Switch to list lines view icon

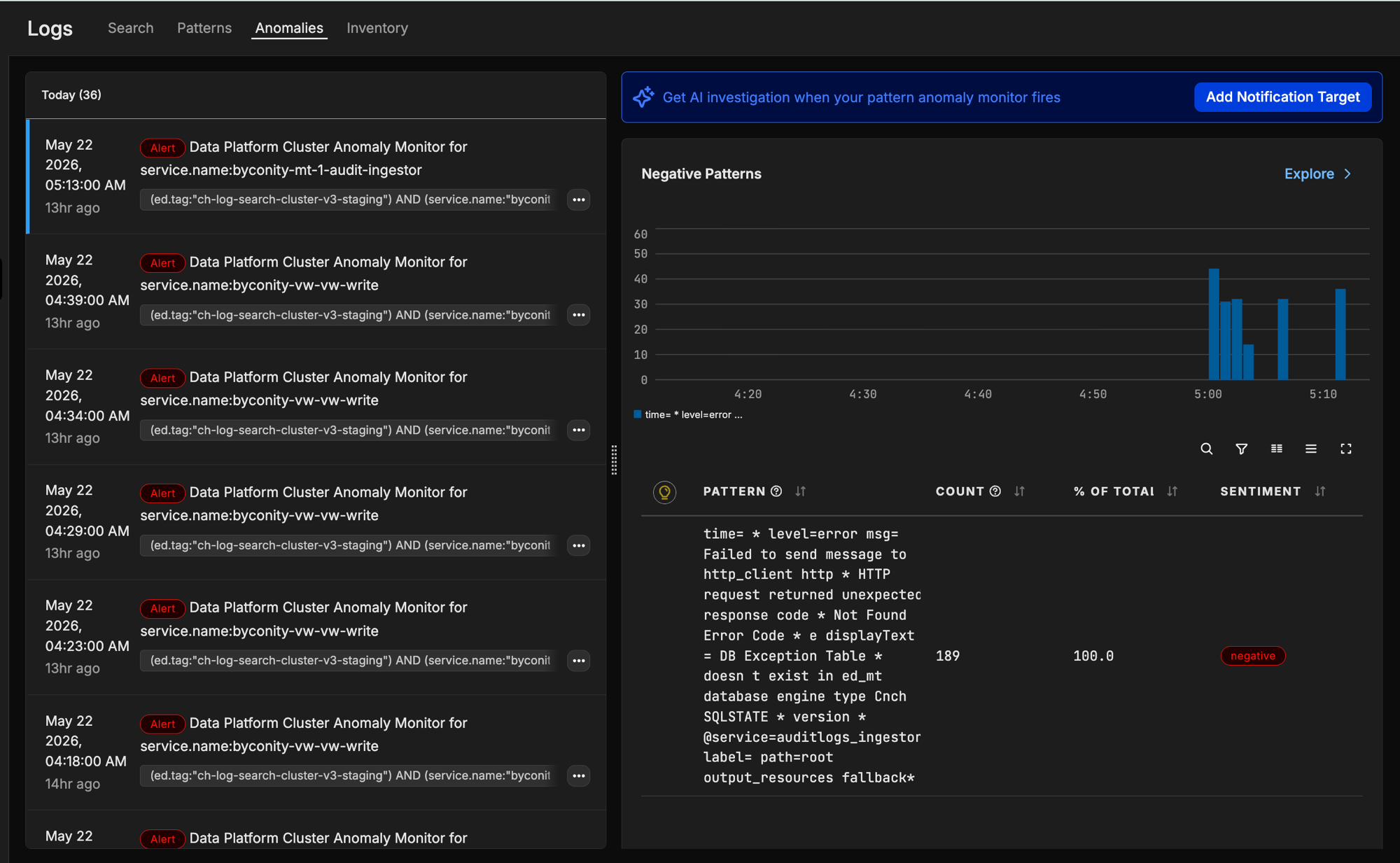pyautogui.click(x=1310, y=449)
